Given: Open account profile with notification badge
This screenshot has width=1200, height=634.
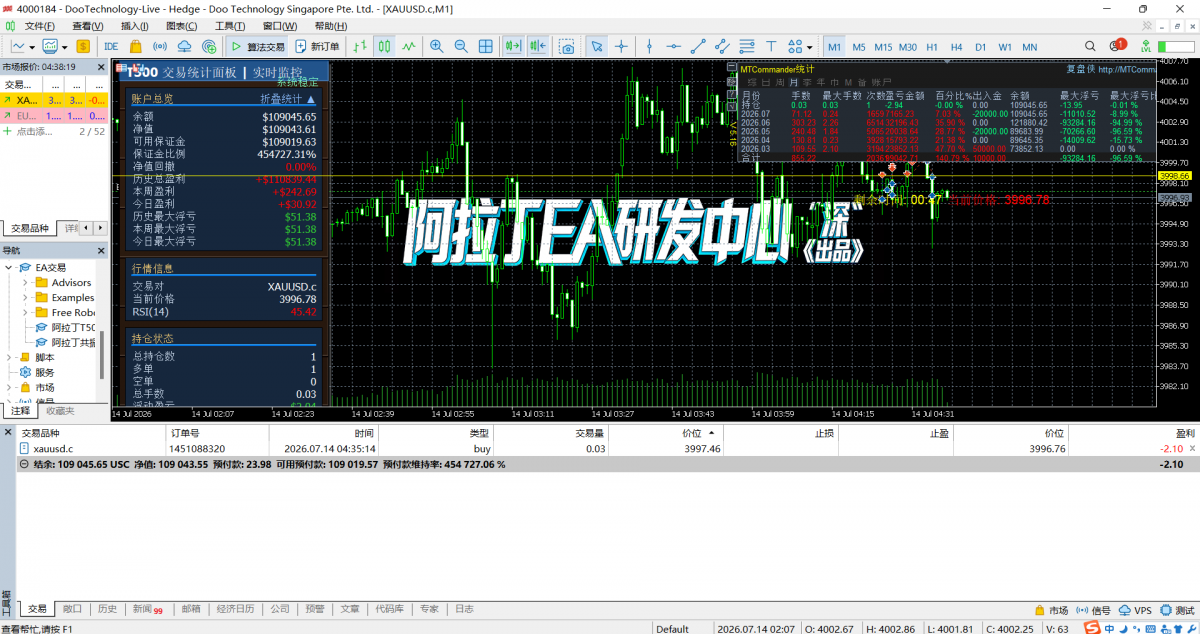Looking at the screenshot, I should (1119, 46).
